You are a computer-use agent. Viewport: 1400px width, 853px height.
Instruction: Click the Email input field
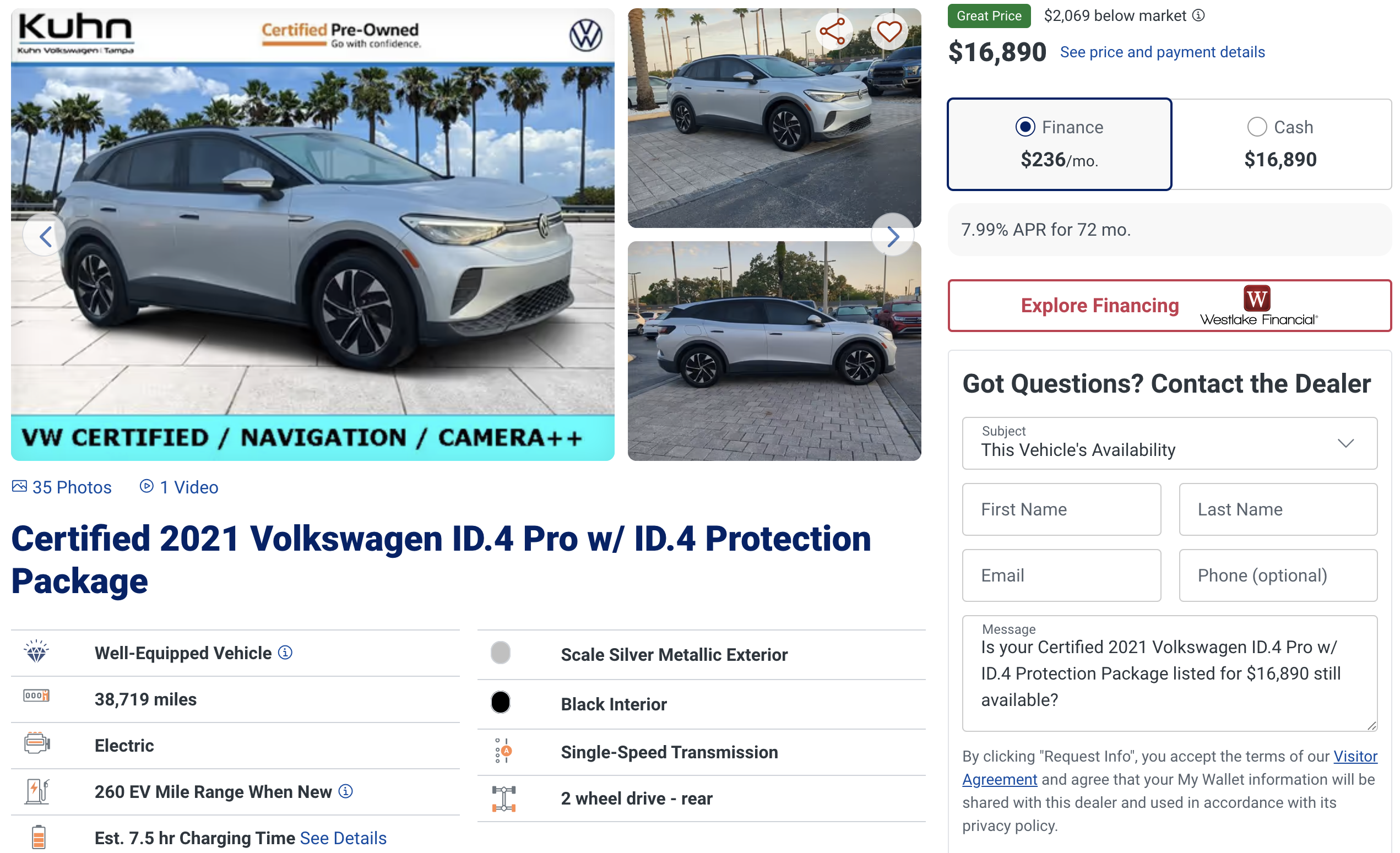(1061, 575)
